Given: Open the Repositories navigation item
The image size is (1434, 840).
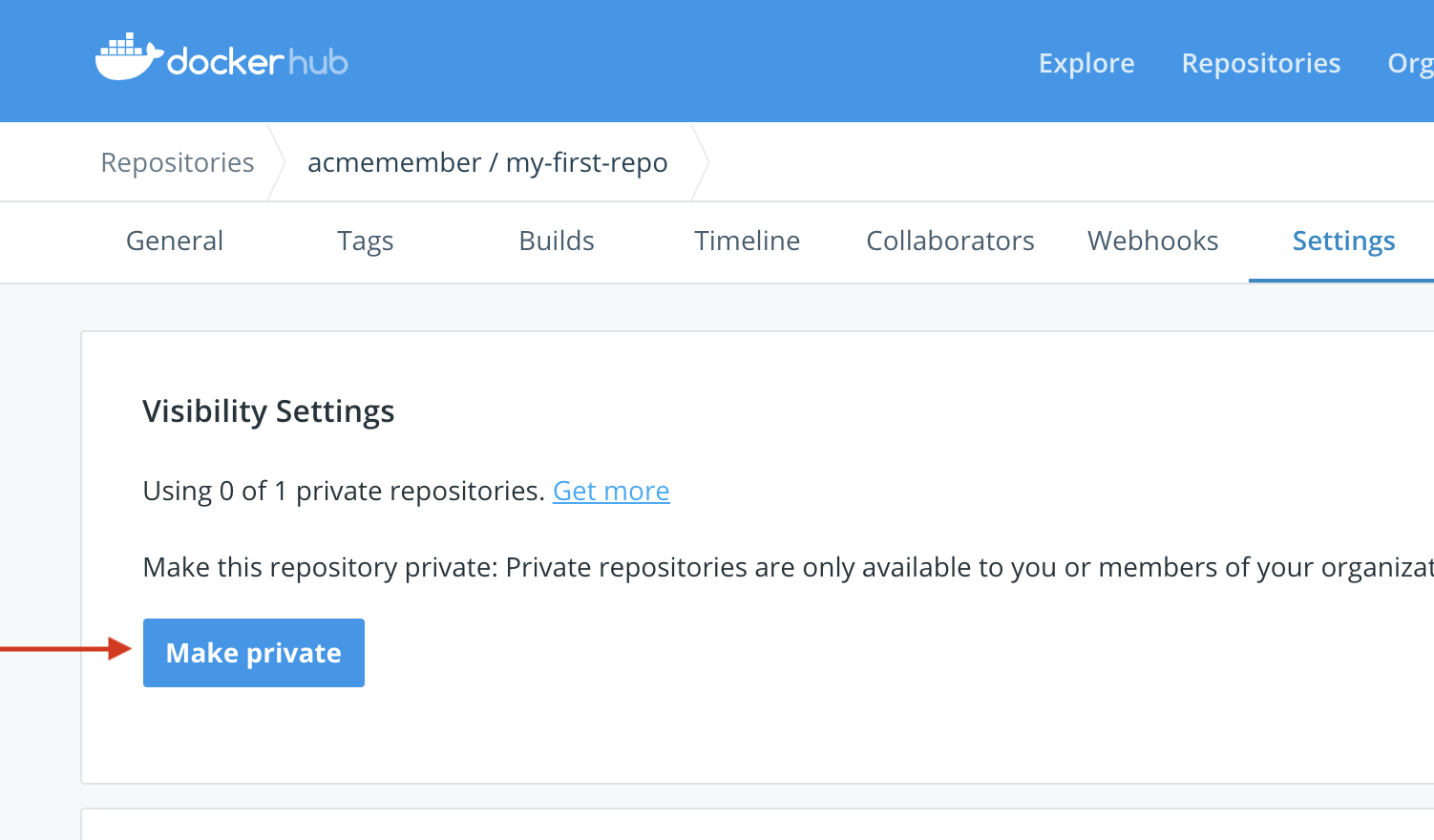Looking at the screenshot, I should (x=1260, y=63).
